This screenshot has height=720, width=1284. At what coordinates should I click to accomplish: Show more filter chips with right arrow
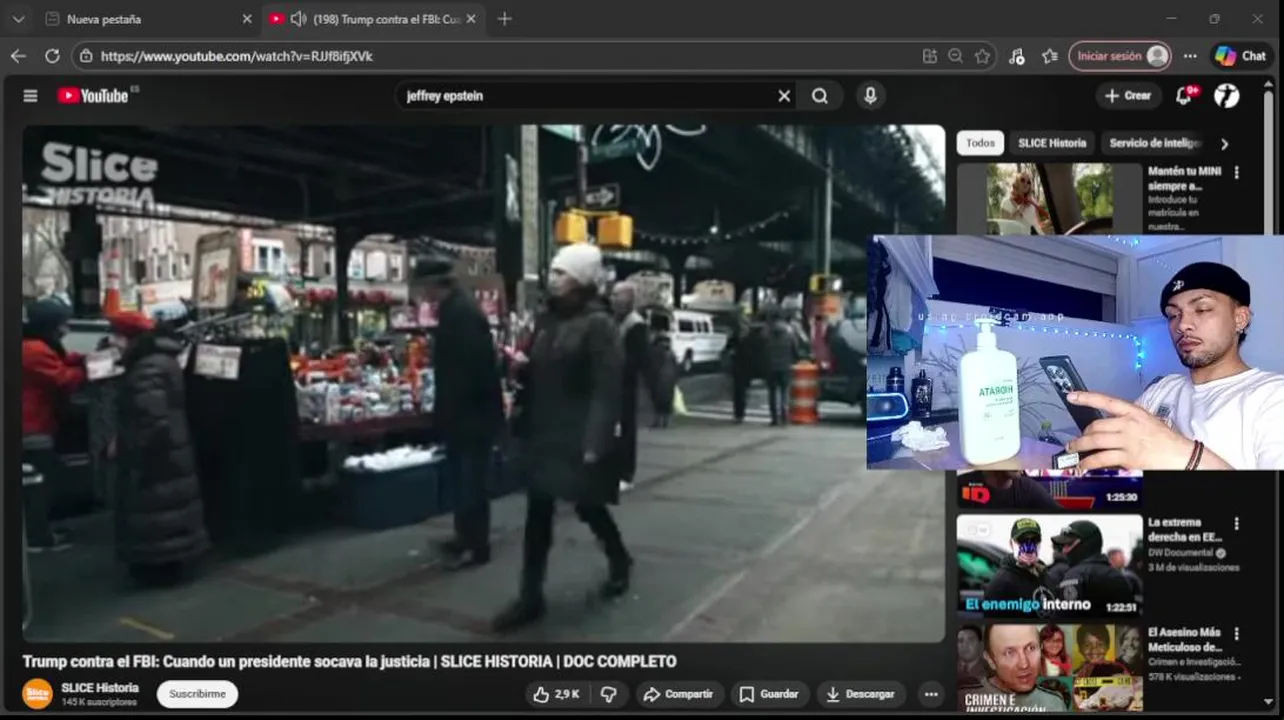pyautogui.click(x=1224, y=144)
